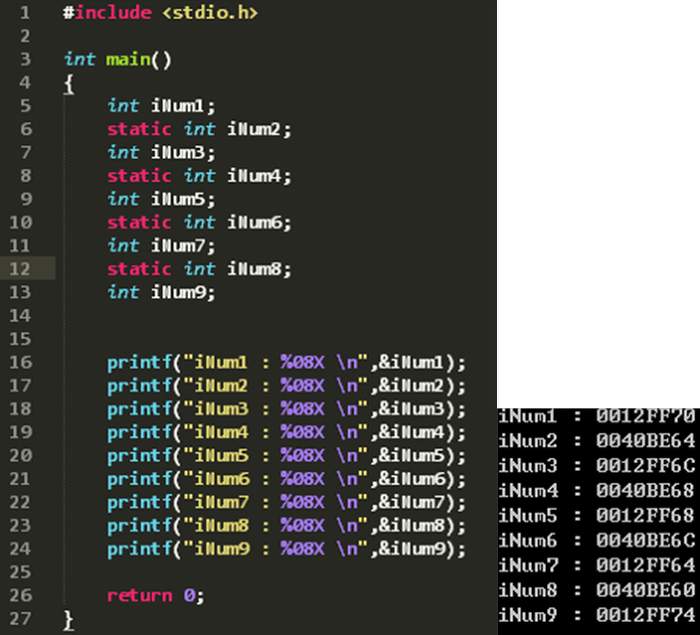
Task: Click the printf line for &iNum2
Action: click(x=286, y=385)
